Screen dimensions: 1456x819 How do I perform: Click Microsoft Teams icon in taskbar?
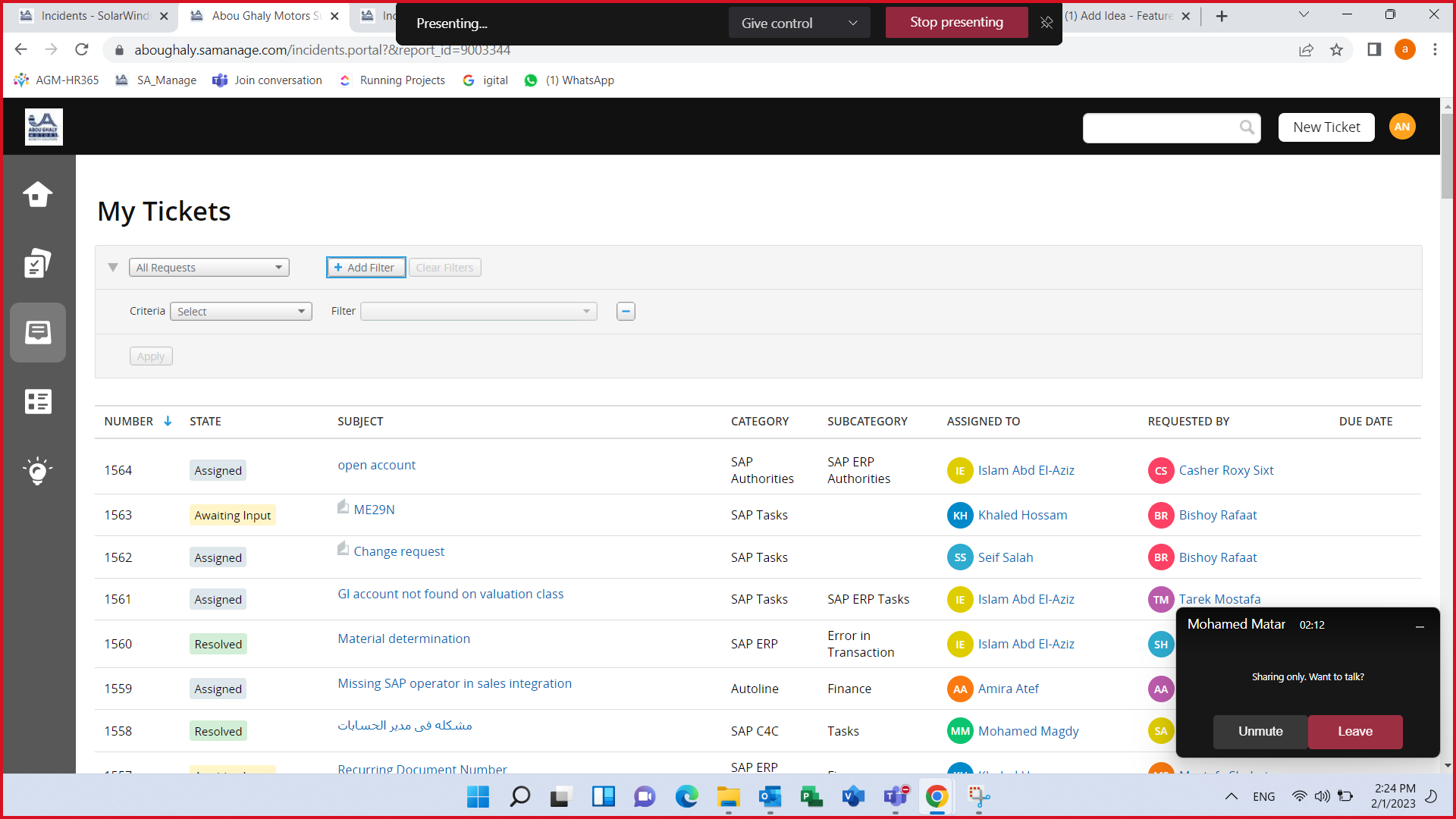(x=895, y=796)
